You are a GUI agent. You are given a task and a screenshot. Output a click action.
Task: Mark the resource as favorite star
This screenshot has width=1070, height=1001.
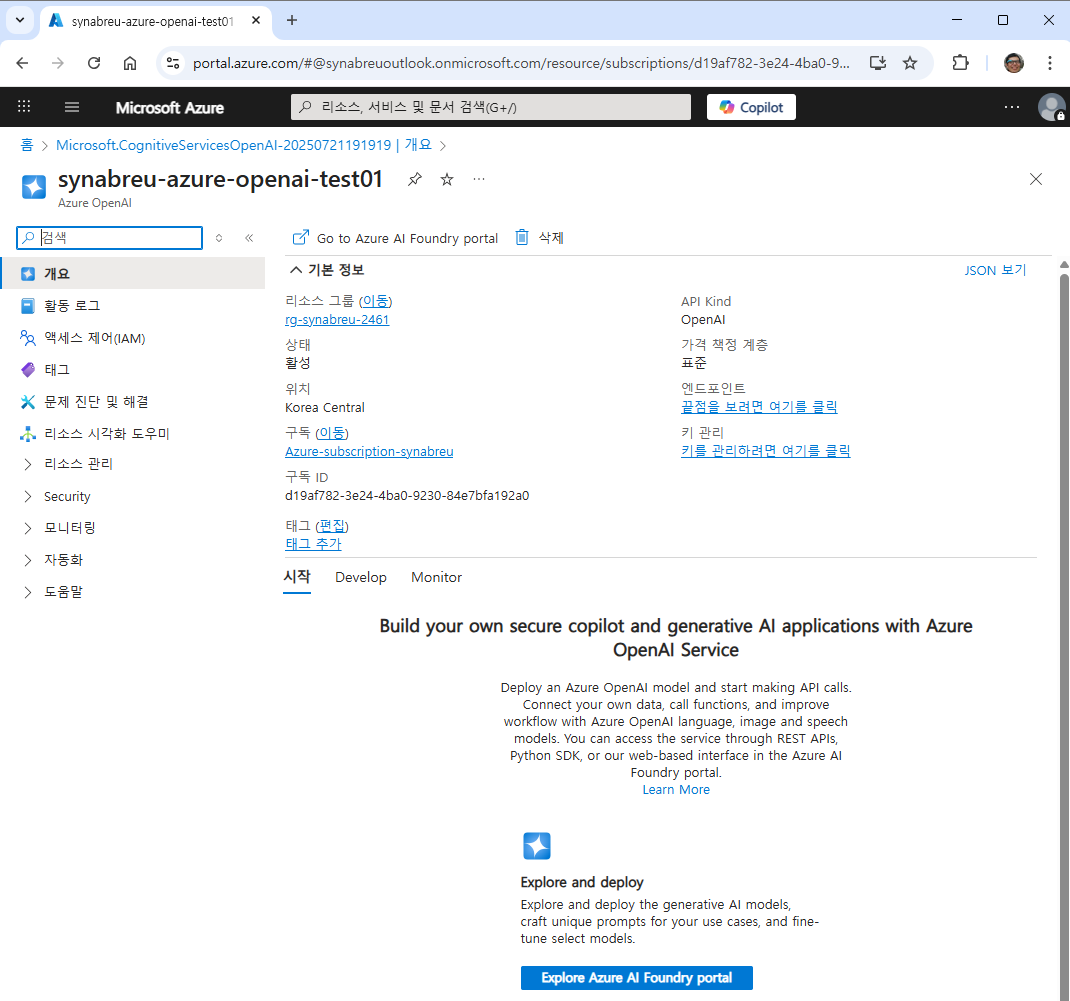click(x=447, y=179)
